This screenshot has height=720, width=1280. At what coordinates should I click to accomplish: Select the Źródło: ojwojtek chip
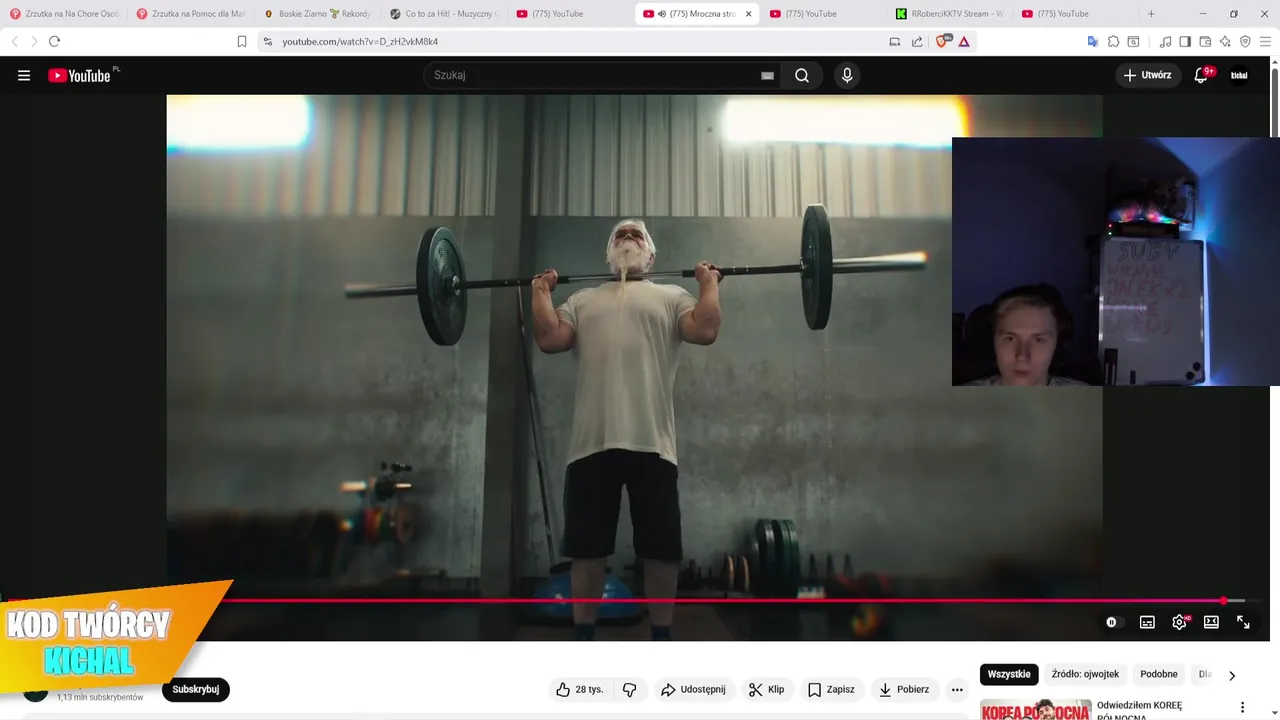(x=1085, y=674)
